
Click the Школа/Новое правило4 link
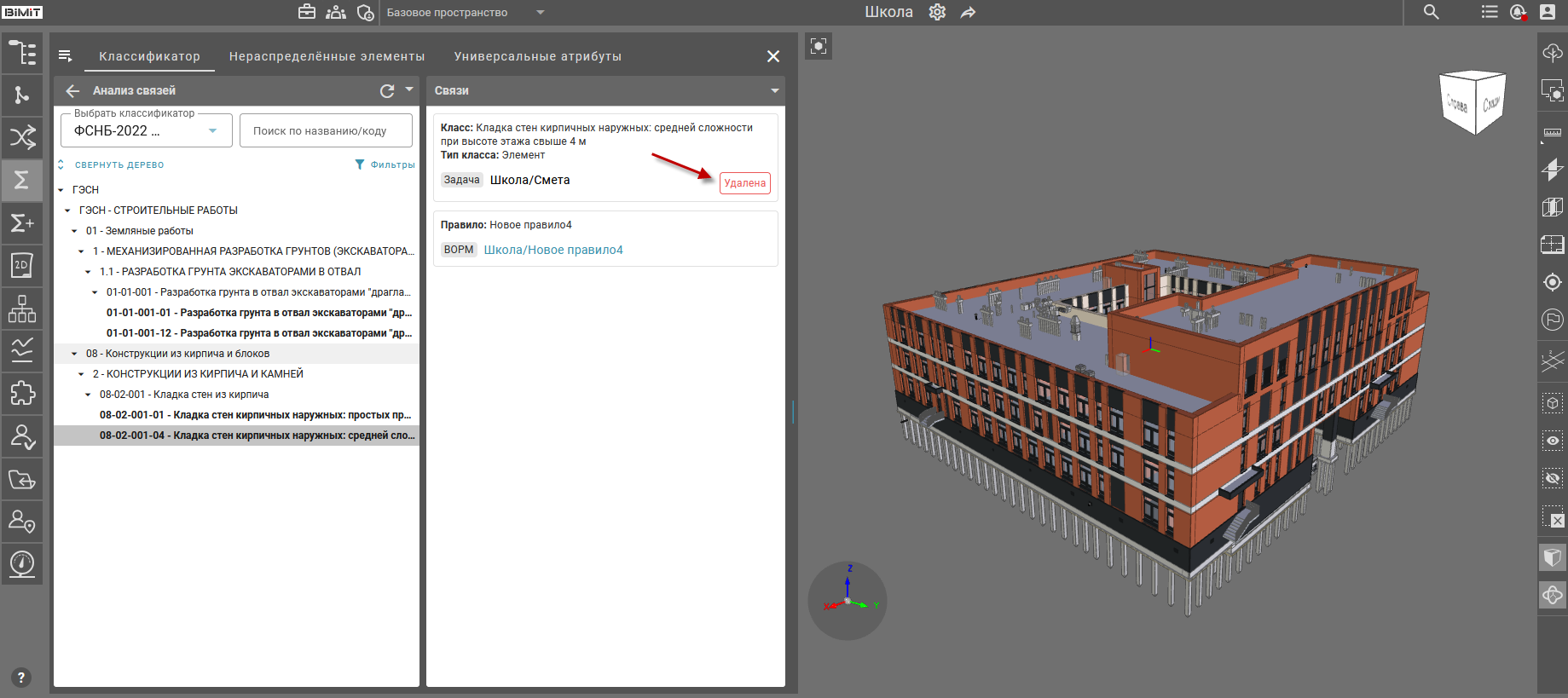pyautogui.click(x=553, y=250)
